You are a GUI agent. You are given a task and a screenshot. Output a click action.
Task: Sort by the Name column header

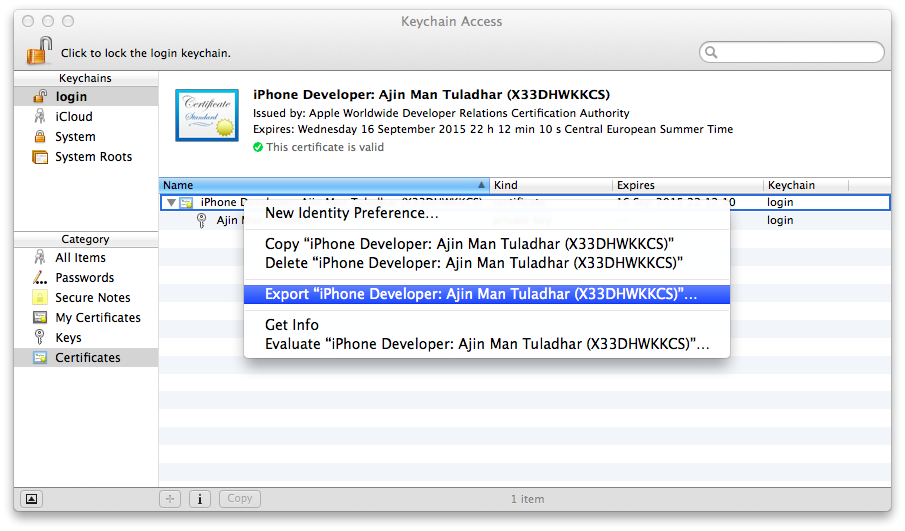click(x=324, y=185)
